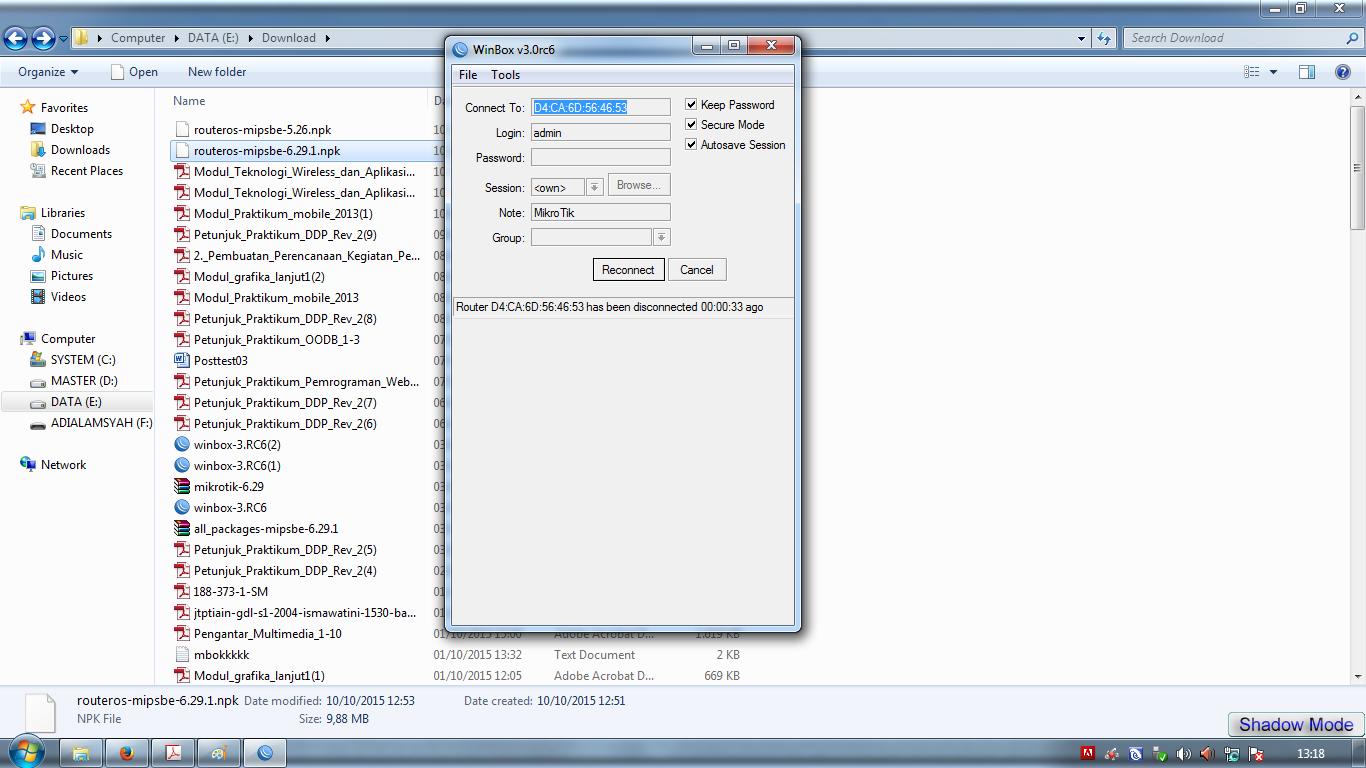
Task: Click the Change your view icon
Action: (x=1251, y=72)
